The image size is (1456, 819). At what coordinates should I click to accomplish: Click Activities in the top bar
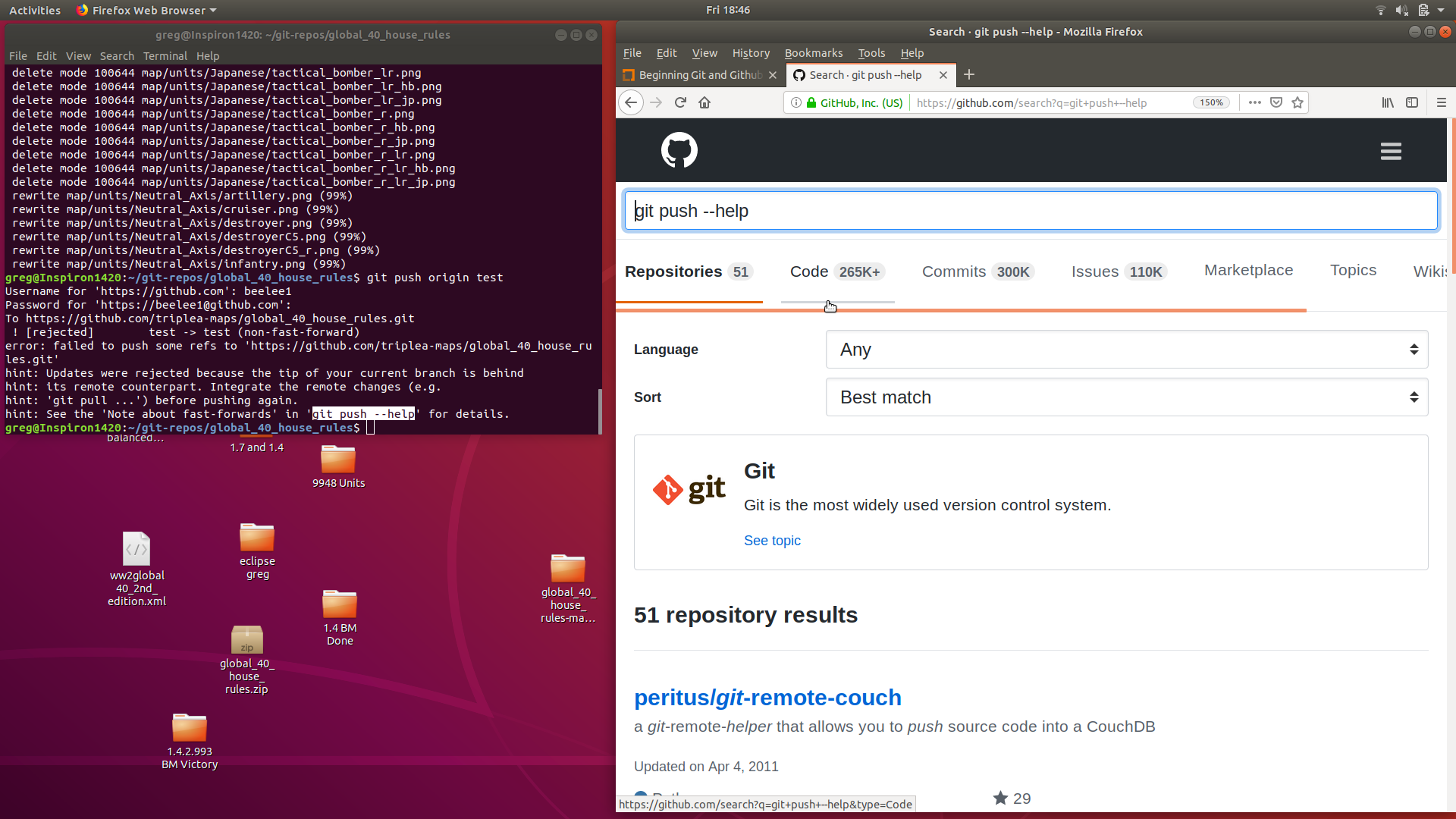[35, 10]
